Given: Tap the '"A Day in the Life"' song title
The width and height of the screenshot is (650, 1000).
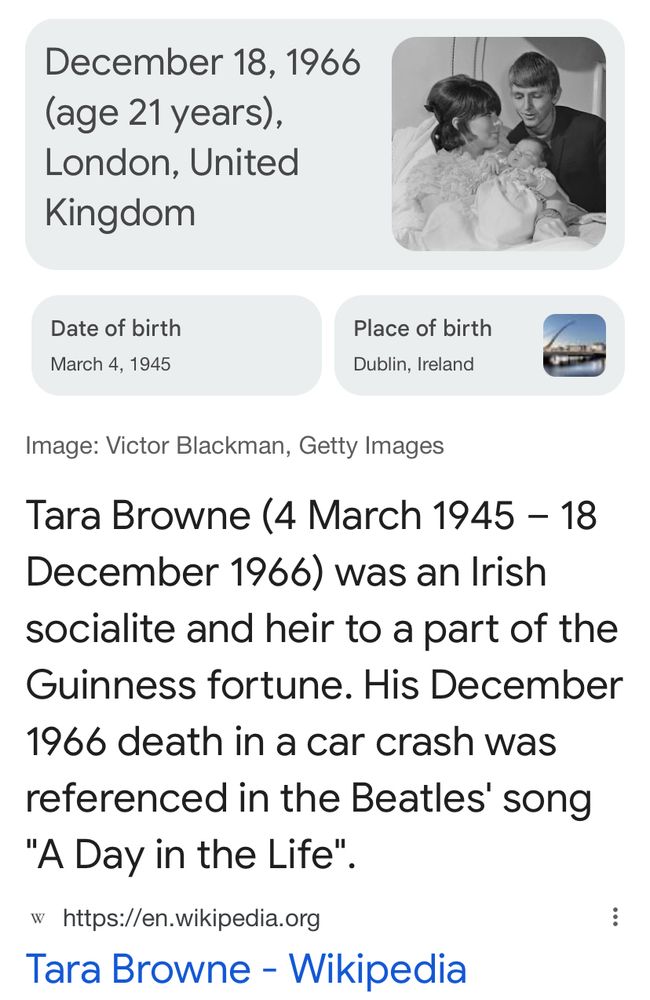Looking at the screenshot, I should coord(191,855).
